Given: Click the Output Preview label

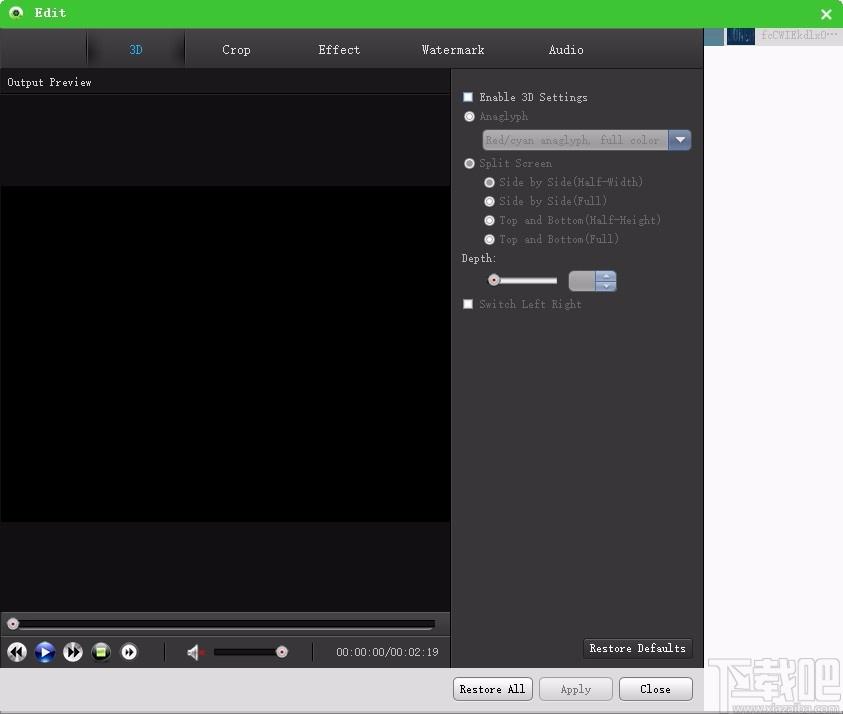Looking at the screenshot, I should pos(49,82).
